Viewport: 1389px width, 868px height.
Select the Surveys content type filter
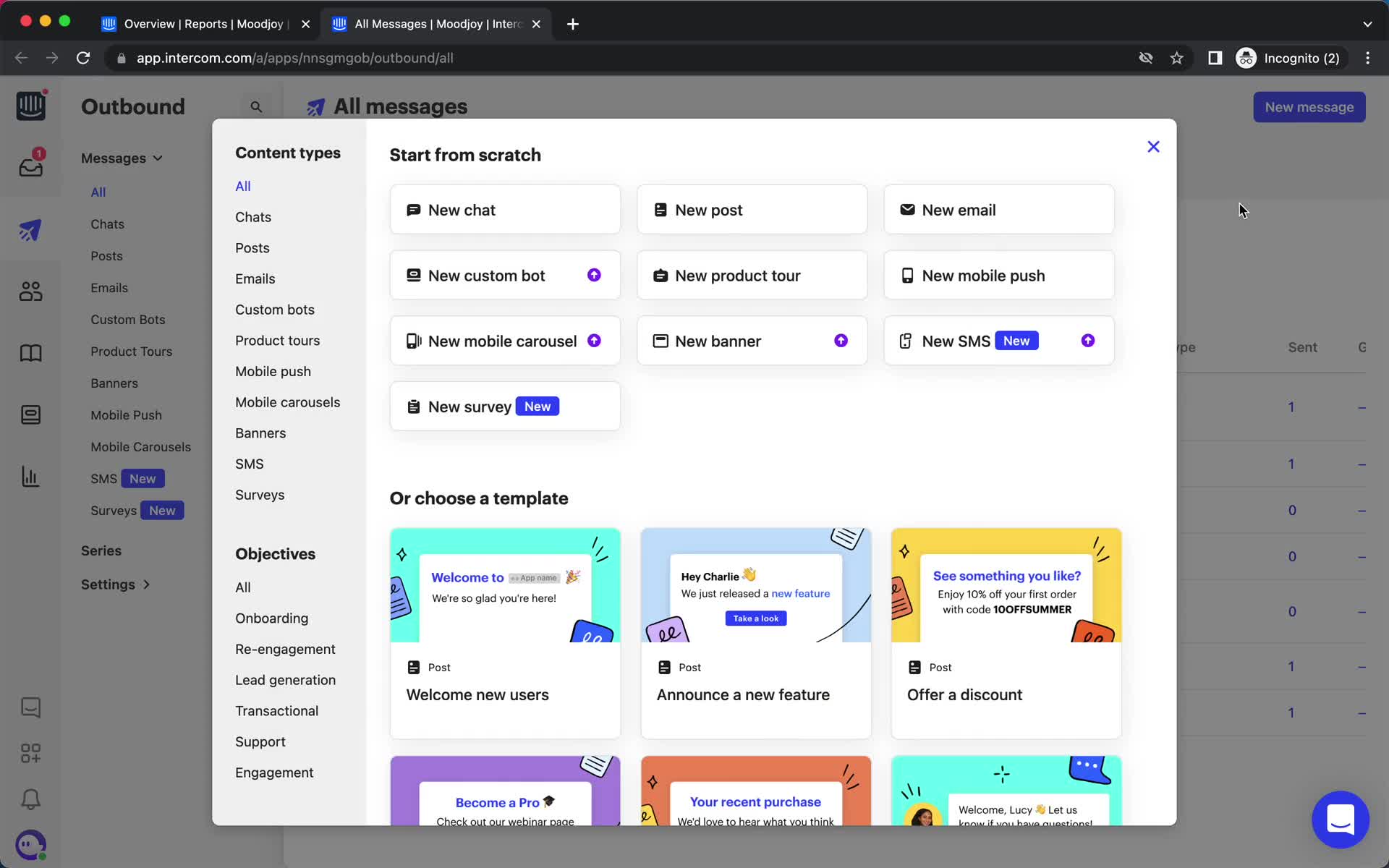click(259, 494)
